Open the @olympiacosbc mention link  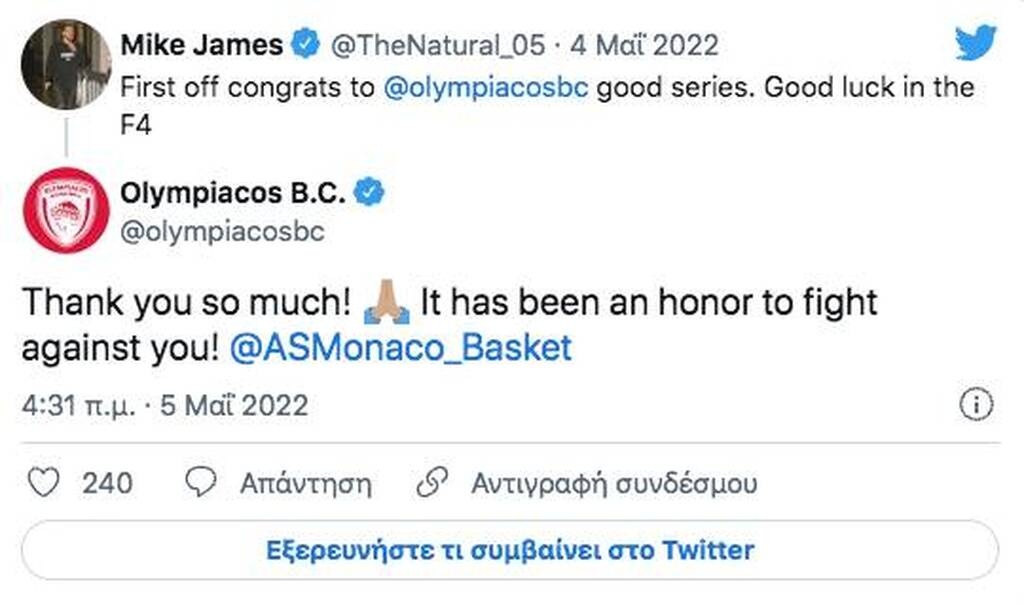(484, 87)
